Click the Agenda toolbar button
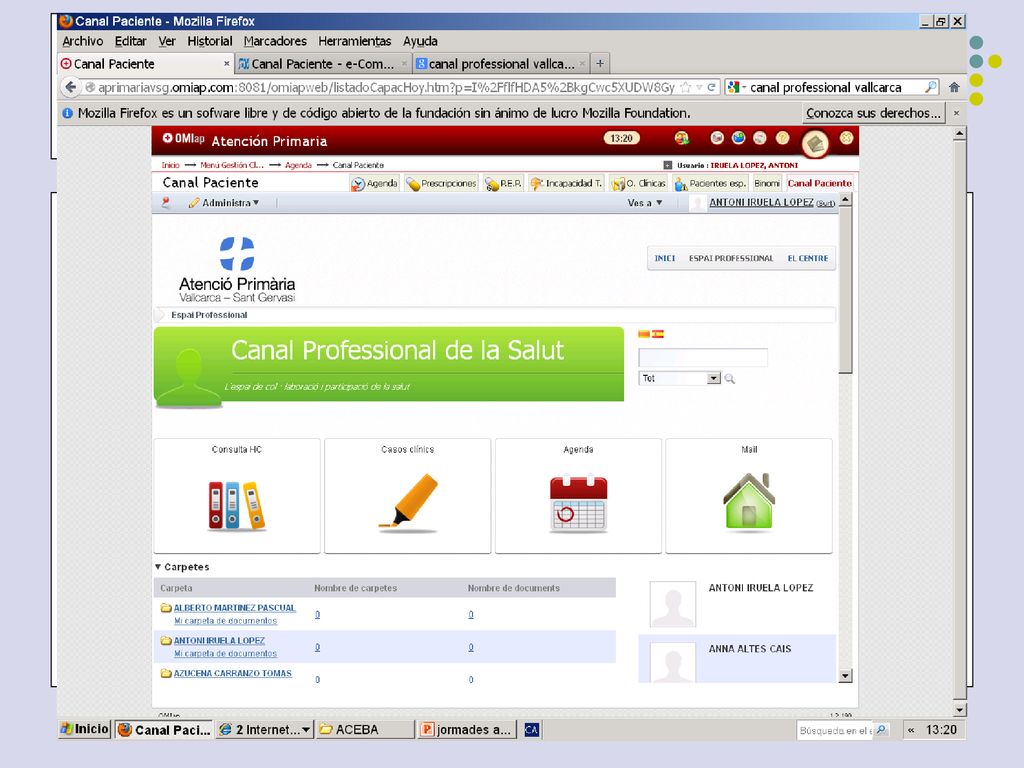This screenshot has height=768, width=1024. pyautogui.click(x=375, y=184)
